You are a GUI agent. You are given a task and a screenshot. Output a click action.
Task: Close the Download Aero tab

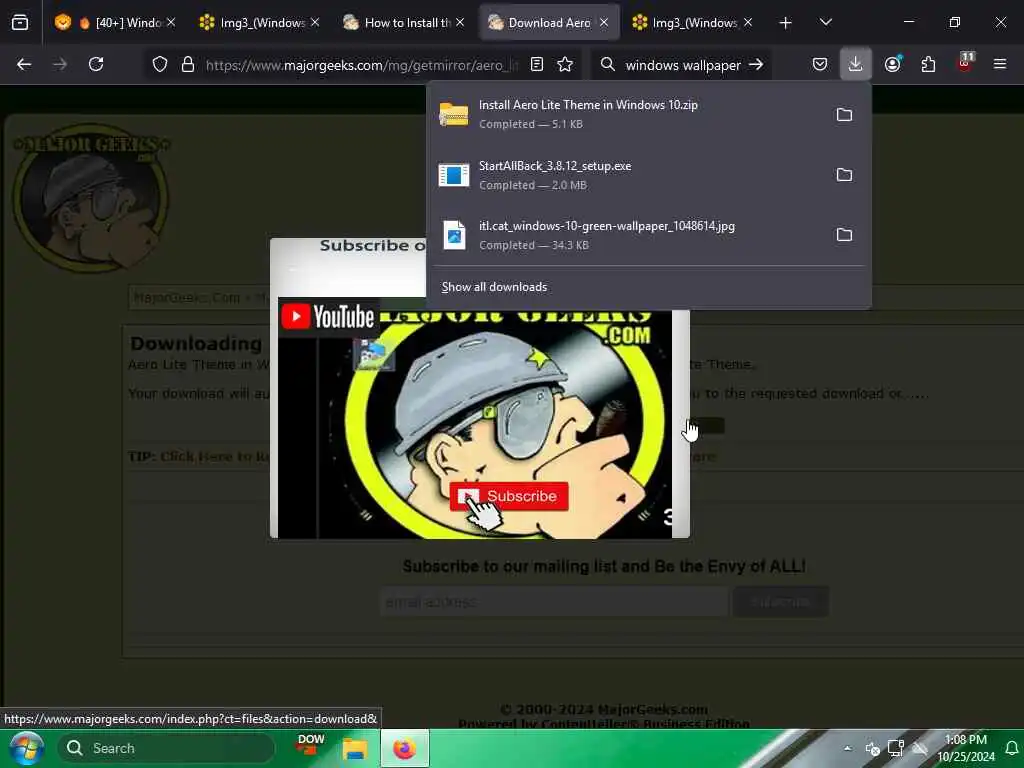point(604,23)
